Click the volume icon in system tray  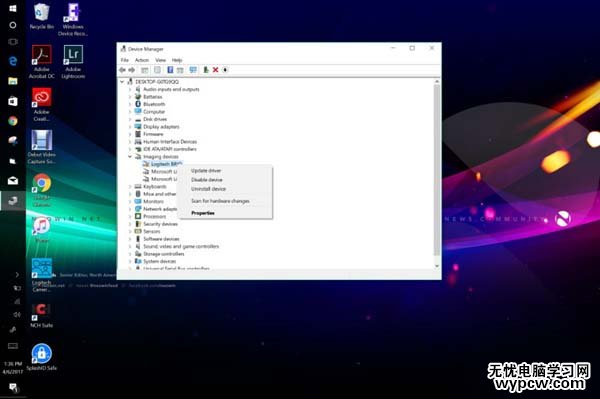(17, 314)
